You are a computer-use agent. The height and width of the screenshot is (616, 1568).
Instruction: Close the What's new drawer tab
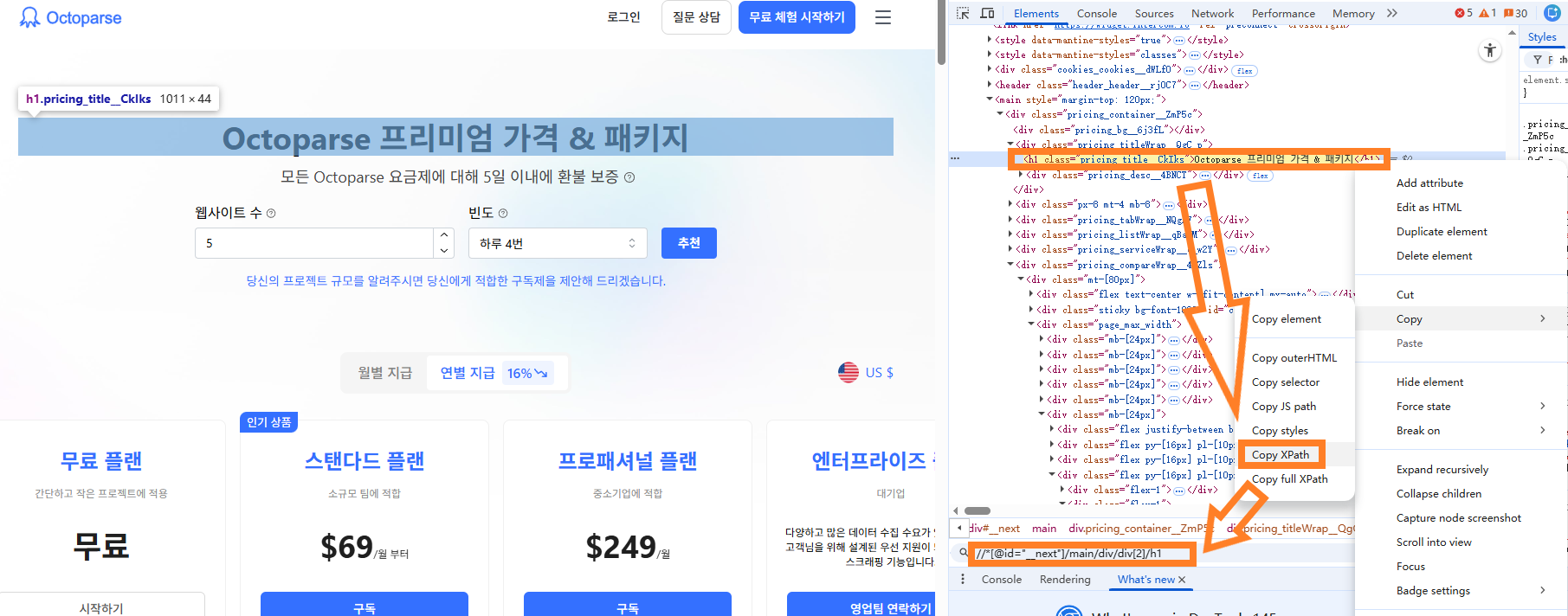coord(1182,580)
